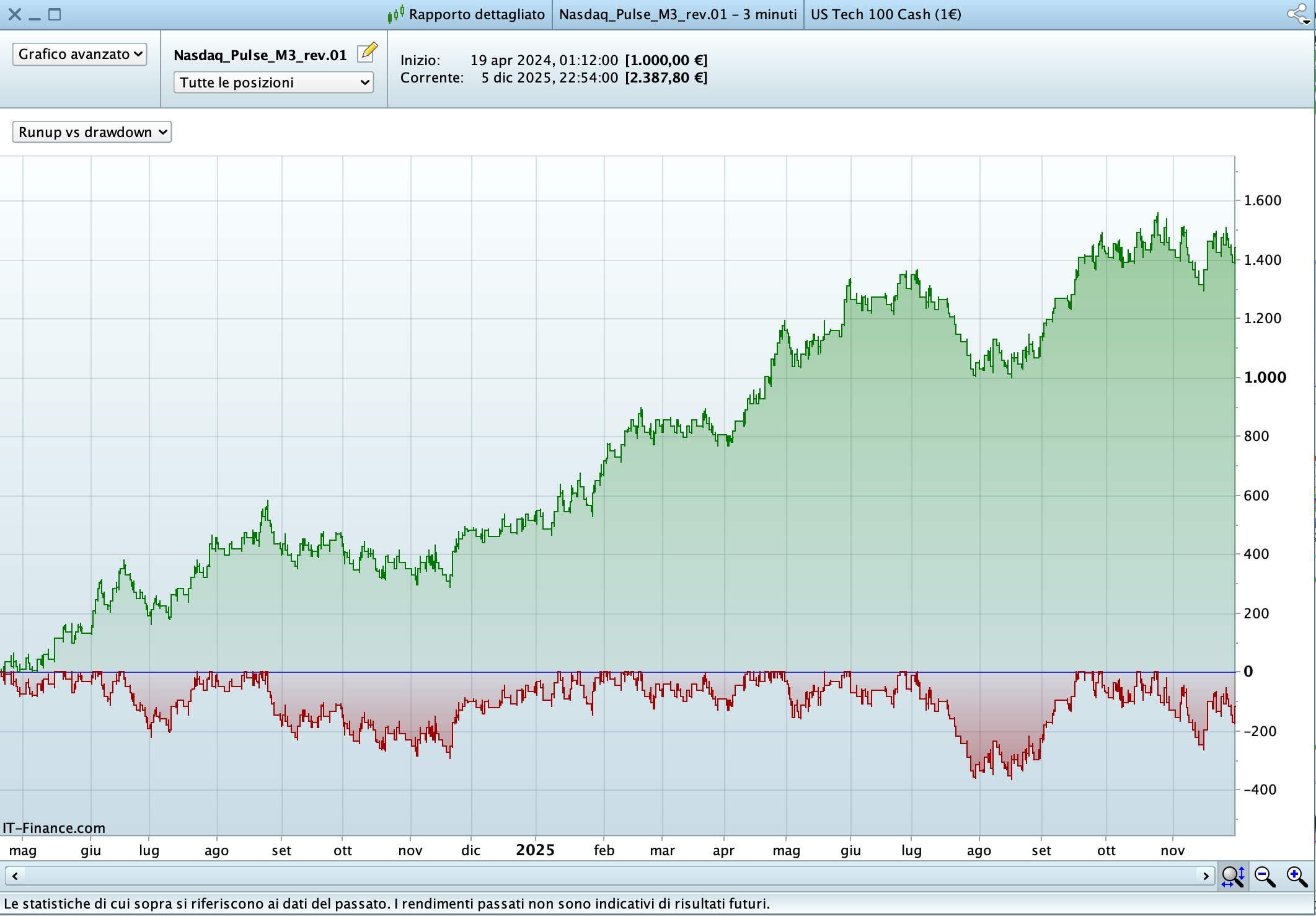
Task: Click the 2025 marker on the time axis
Action: (535, 850)
